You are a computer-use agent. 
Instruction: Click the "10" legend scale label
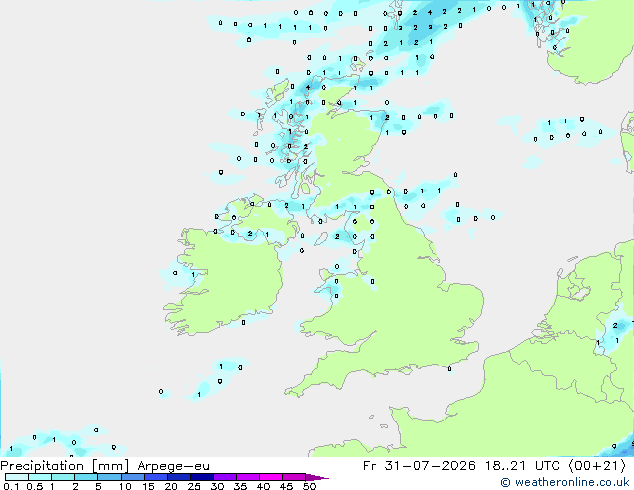[x=125, y=486]
